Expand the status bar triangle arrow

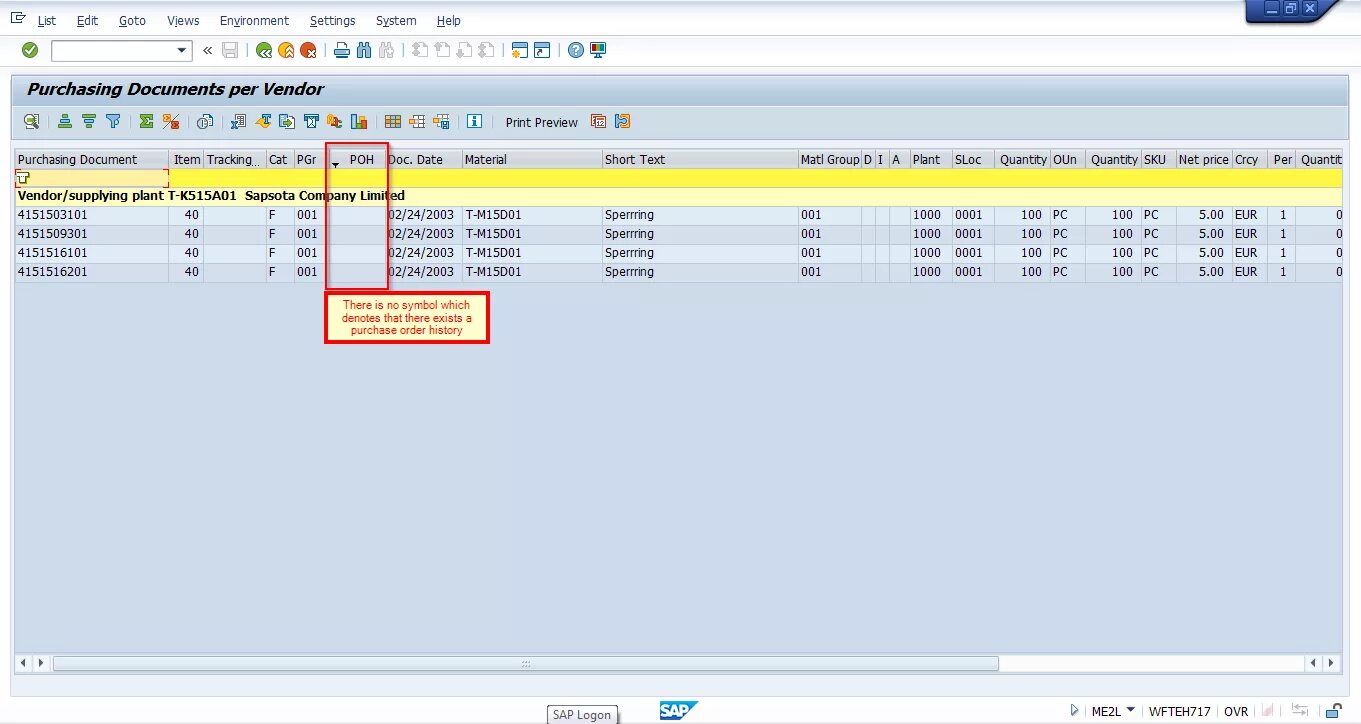pyautogui.click(x=1074, y=711)
